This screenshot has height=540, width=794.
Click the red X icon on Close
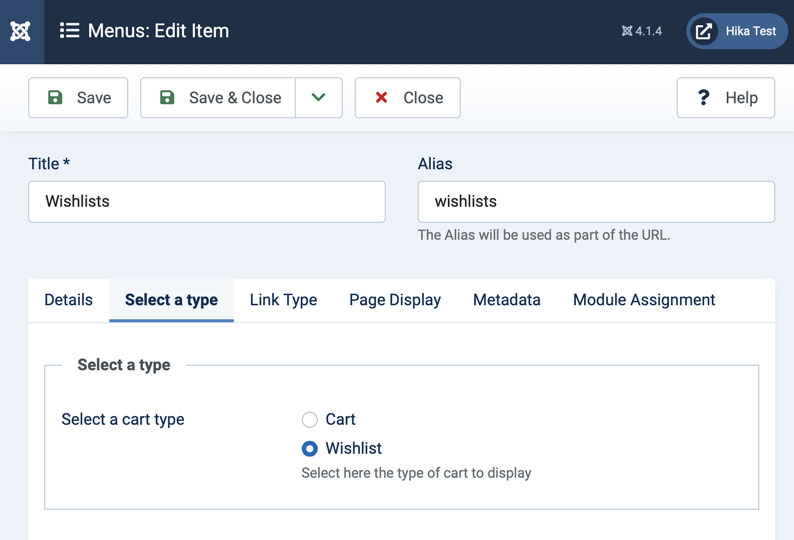(x=381, y=98)
